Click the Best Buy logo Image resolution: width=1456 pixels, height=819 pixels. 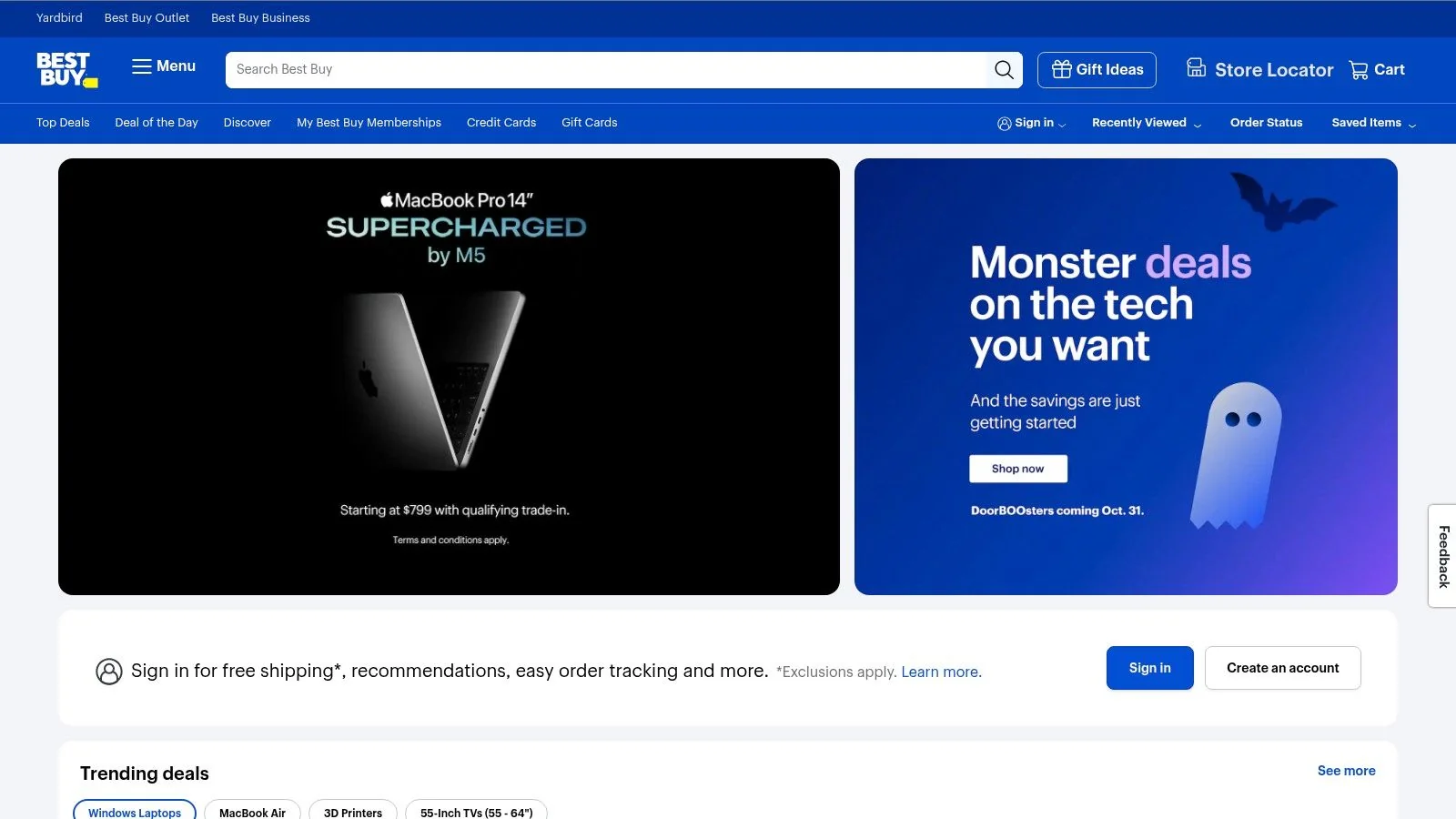click(x=67, y=69)
